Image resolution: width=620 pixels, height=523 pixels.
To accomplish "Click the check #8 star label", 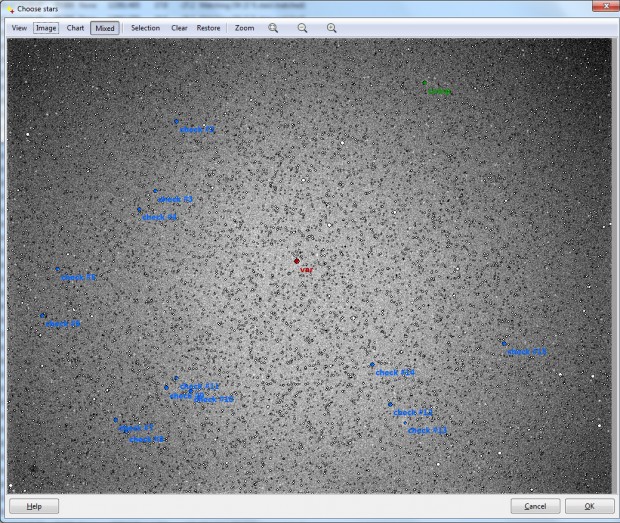I will 146,440.
